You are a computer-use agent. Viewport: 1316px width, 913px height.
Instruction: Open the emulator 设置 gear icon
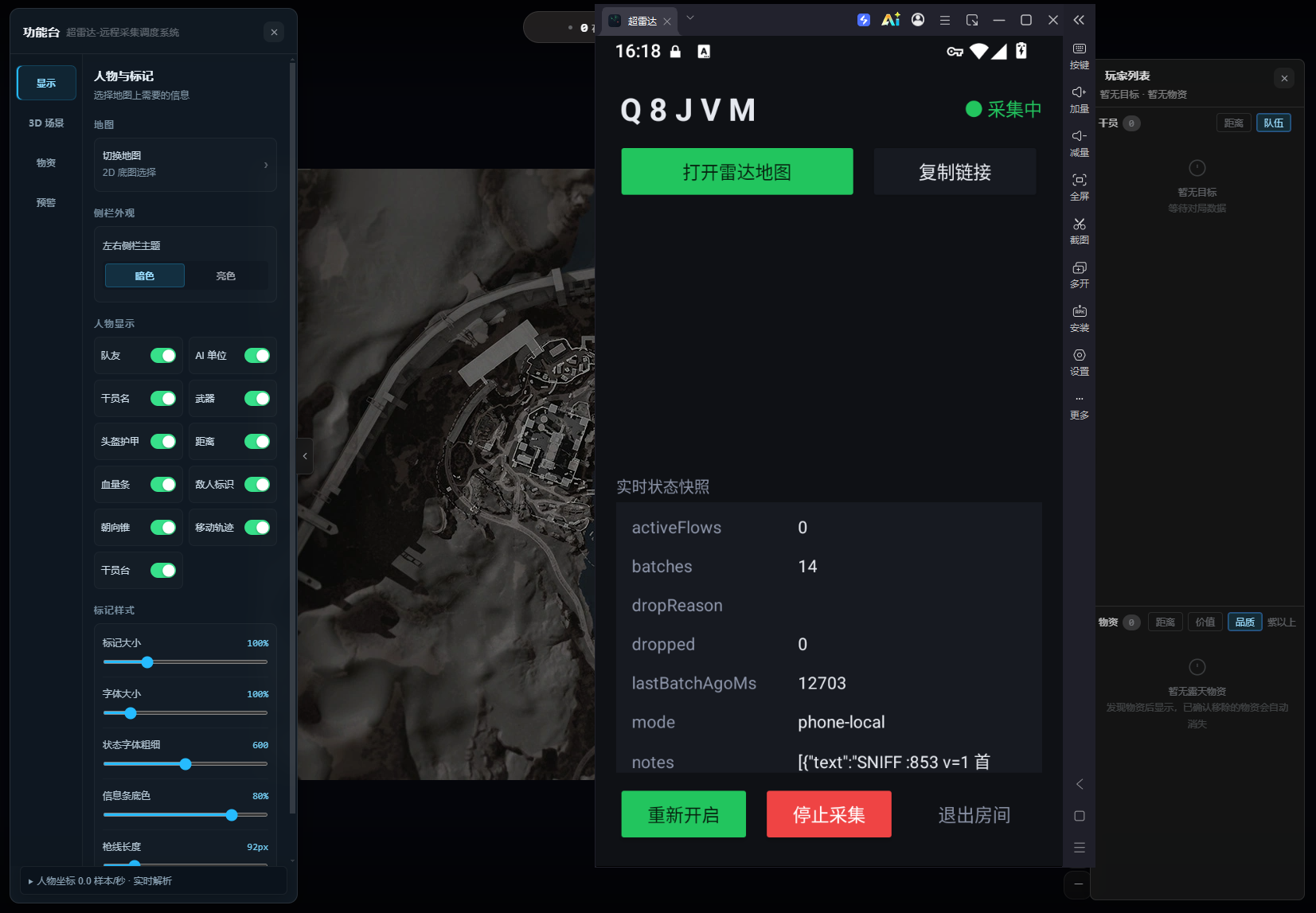click(x=1079, y=356)
